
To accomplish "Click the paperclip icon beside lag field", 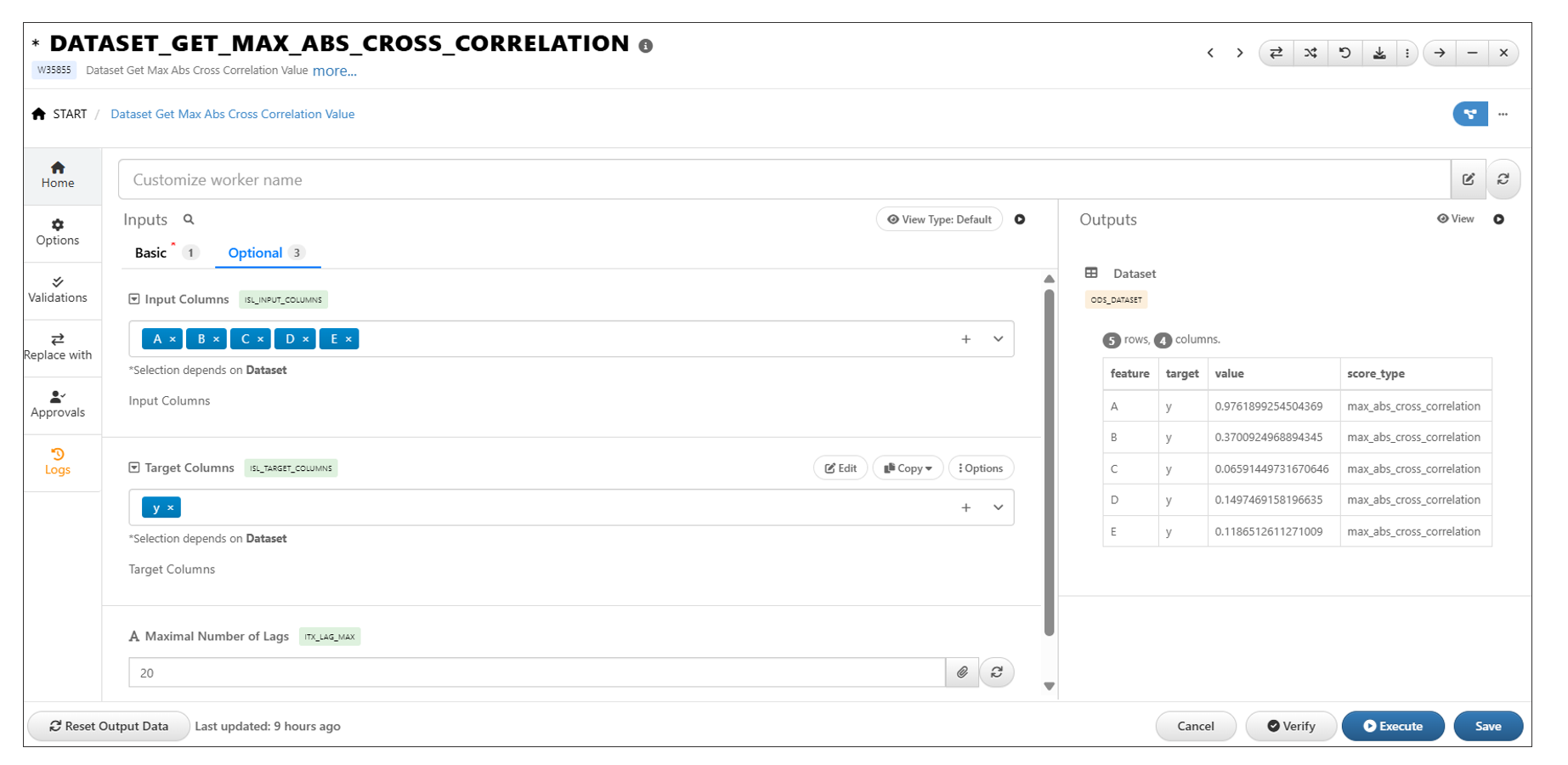I will tap(962, 672).
